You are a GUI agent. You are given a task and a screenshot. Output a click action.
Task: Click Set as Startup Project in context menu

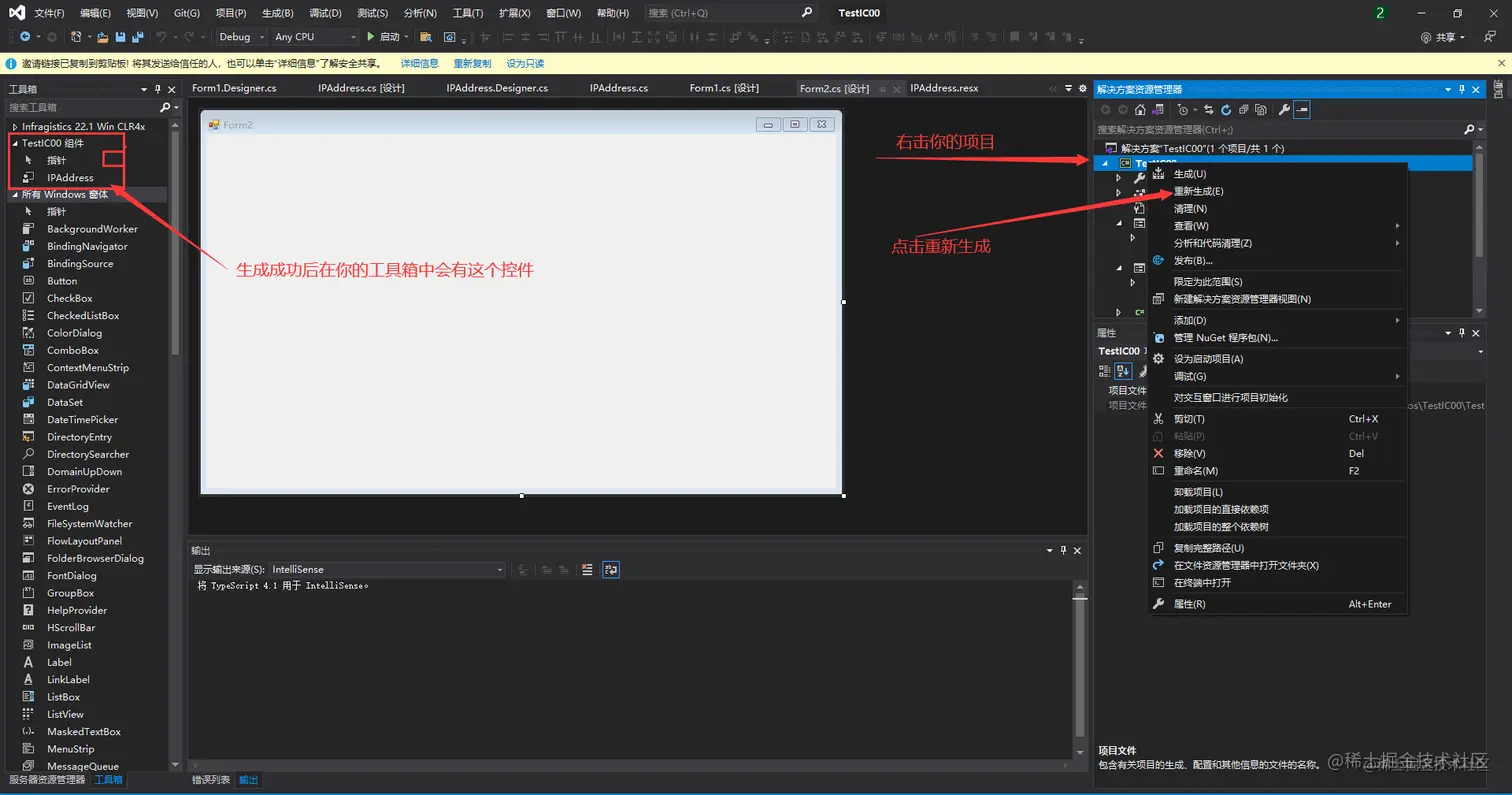point(1279,359)
